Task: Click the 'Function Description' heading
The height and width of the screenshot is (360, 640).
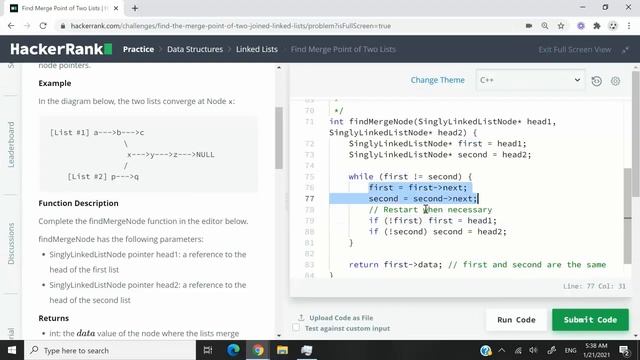Action: tap(78, 203)
